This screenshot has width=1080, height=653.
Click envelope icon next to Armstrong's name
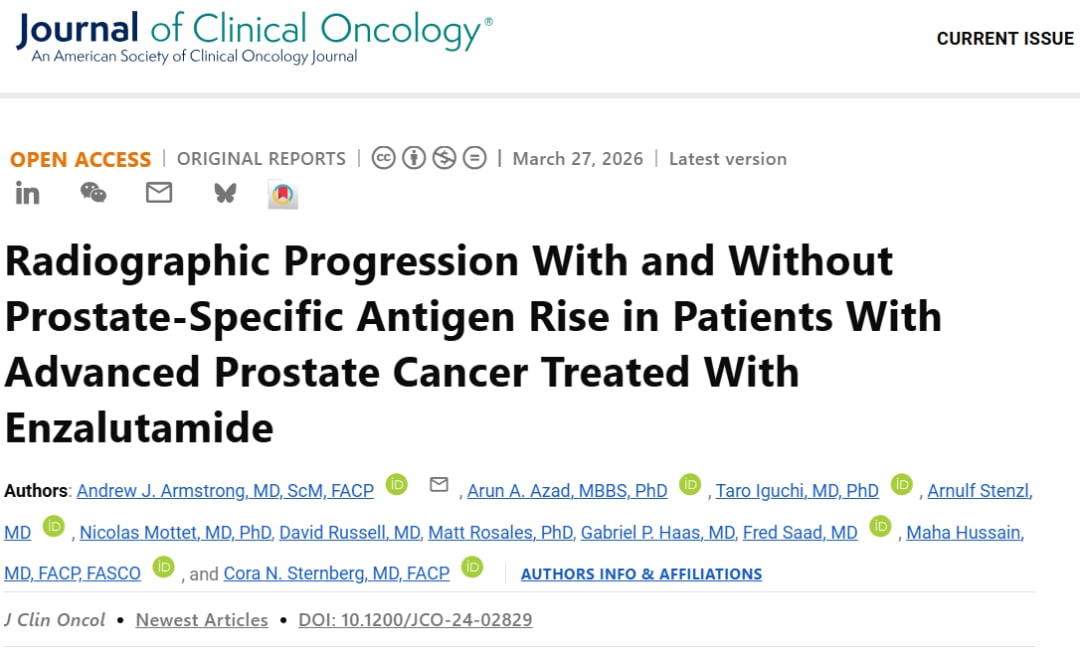point(439,485)
